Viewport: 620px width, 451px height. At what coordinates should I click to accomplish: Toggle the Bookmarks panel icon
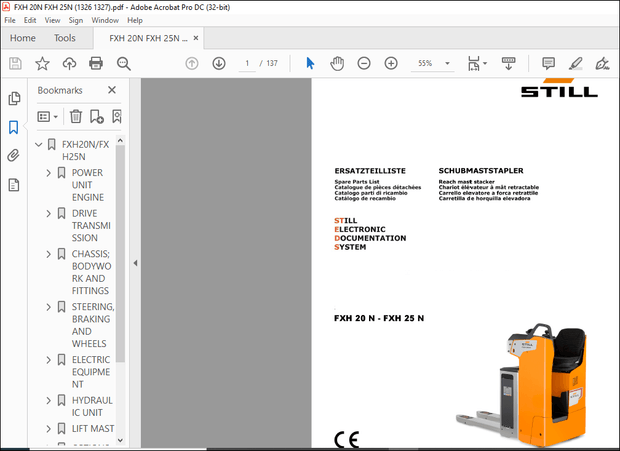(13, 127)
